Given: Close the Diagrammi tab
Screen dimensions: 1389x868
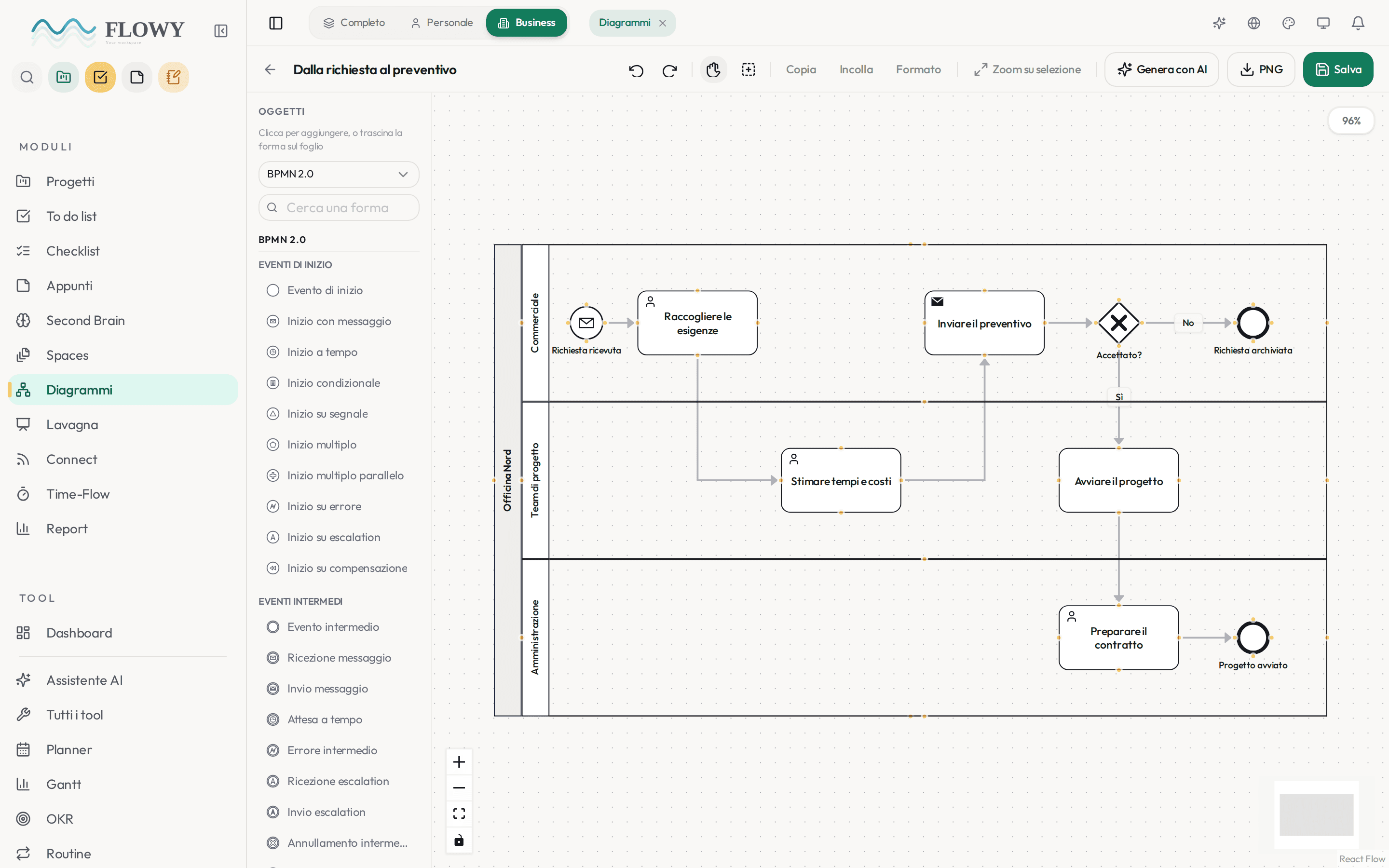Looking at the screenshot, I should (x=662, y=23).
